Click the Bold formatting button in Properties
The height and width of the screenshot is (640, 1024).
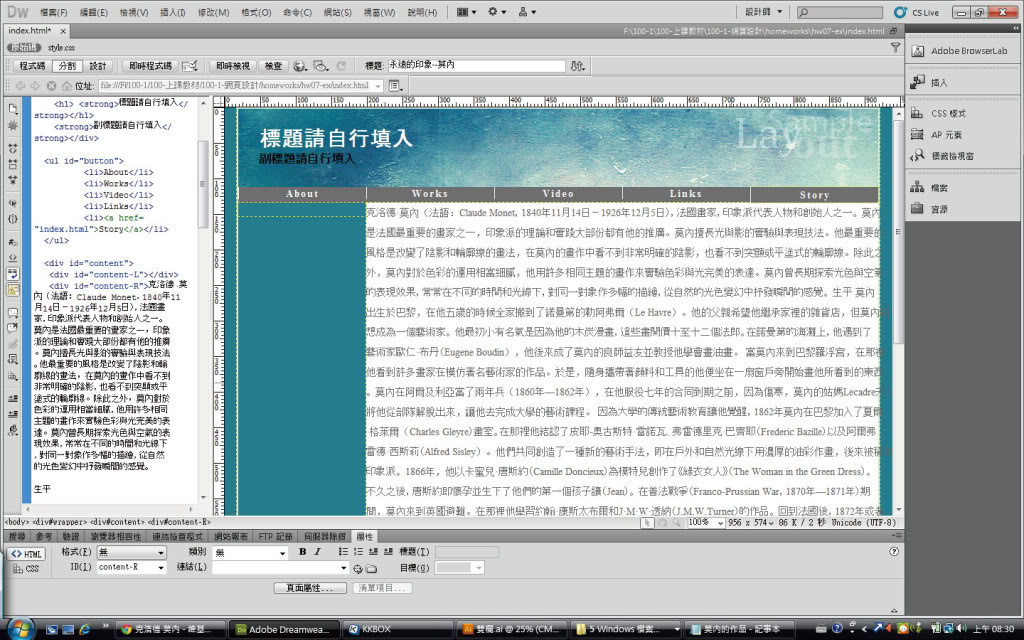303,552
